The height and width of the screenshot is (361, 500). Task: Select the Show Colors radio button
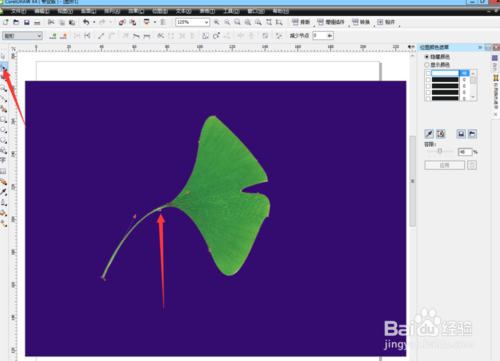click(426, 65)
